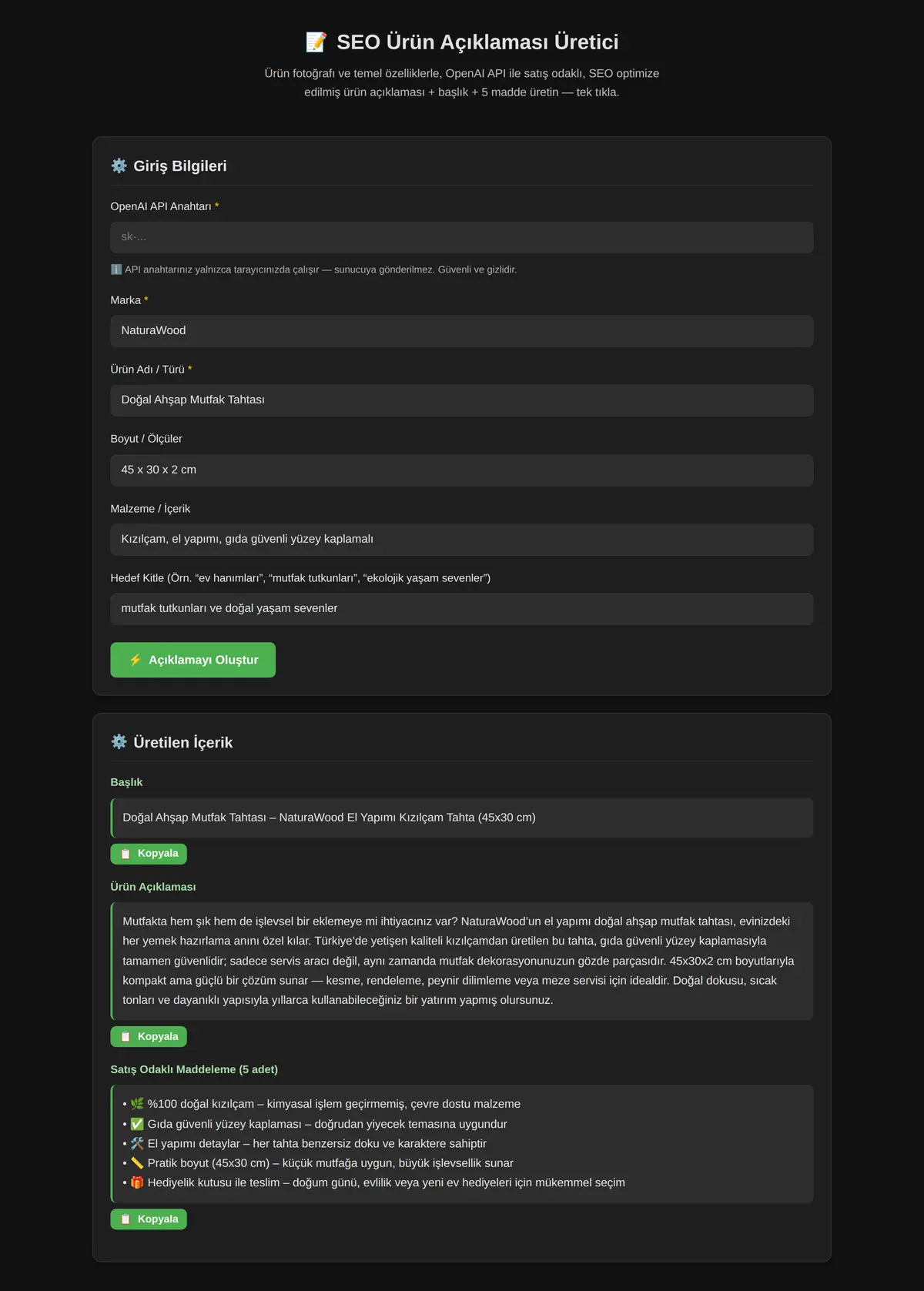Click the "OpenAI API Anahtarı" label

click(161, 206)
